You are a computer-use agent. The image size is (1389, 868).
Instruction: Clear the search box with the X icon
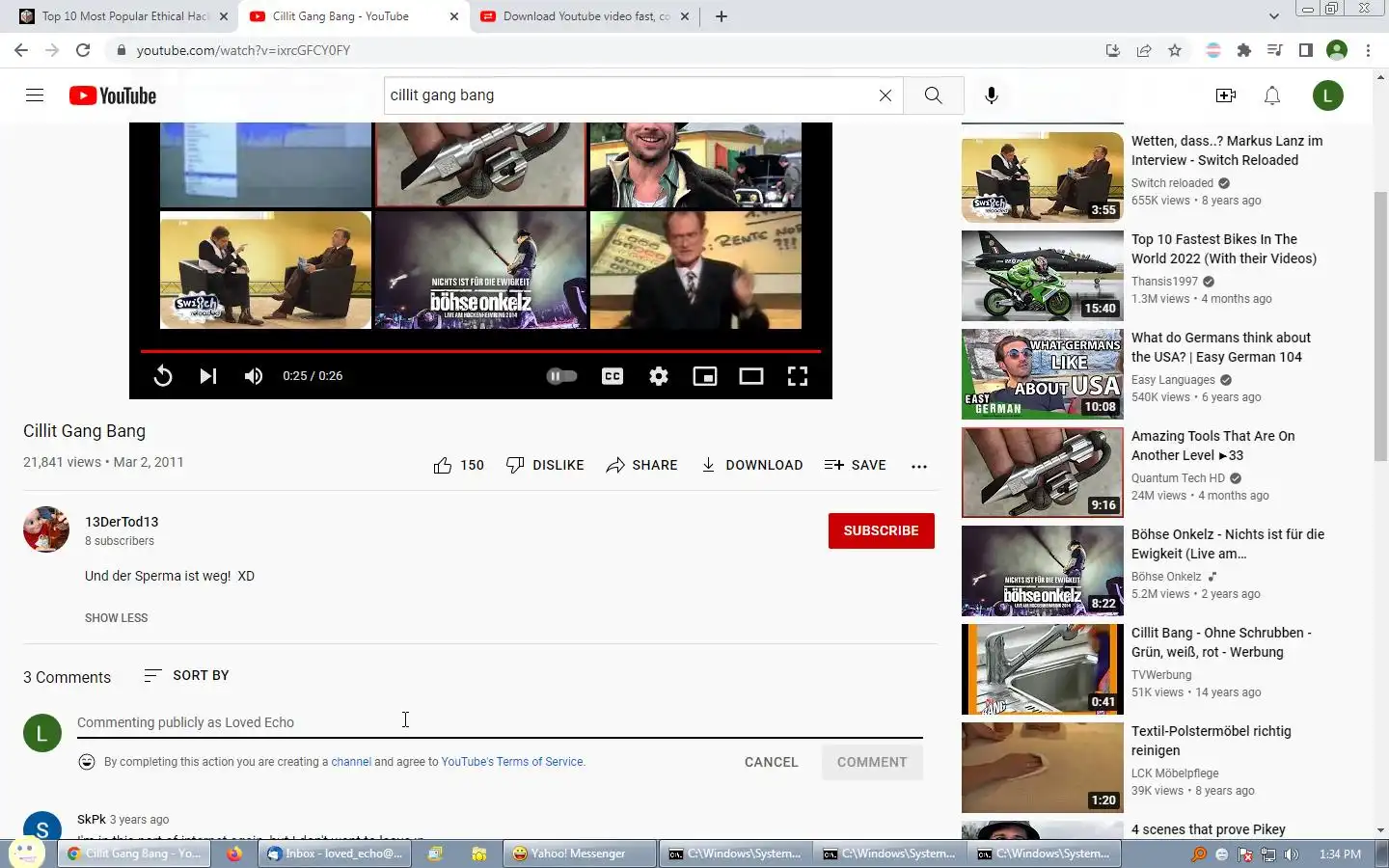[885, 95]
